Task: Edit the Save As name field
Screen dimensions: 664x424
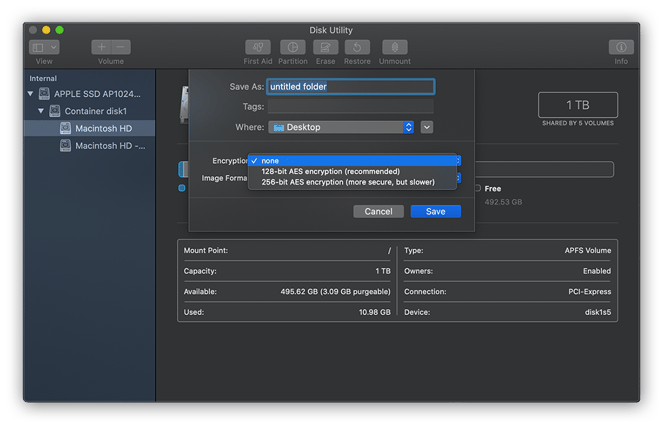Action: 351,86
